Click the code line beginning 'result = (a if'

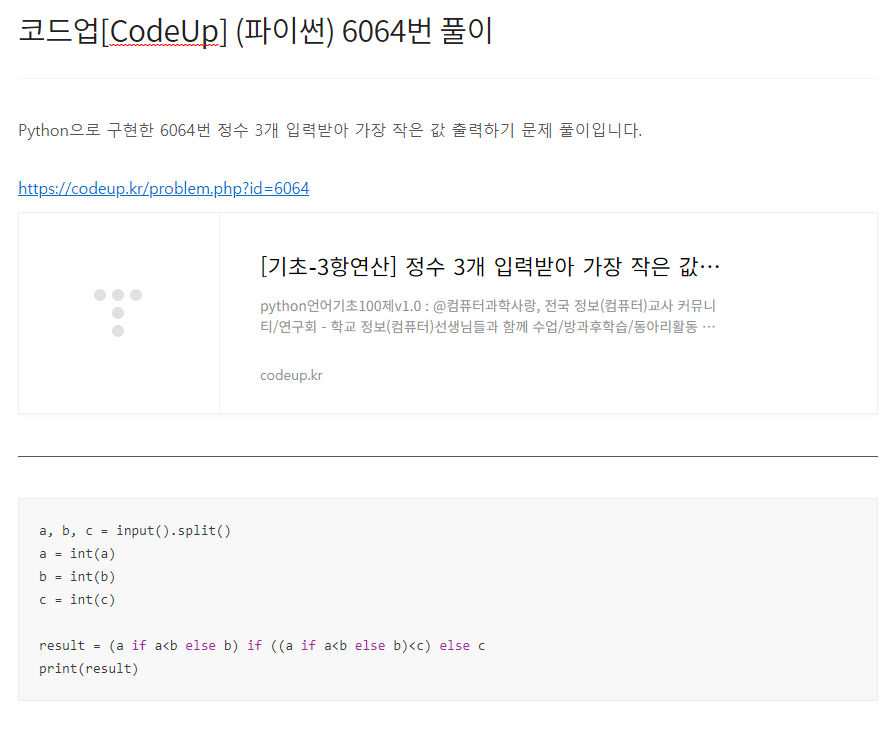click(x=262, y=646)
